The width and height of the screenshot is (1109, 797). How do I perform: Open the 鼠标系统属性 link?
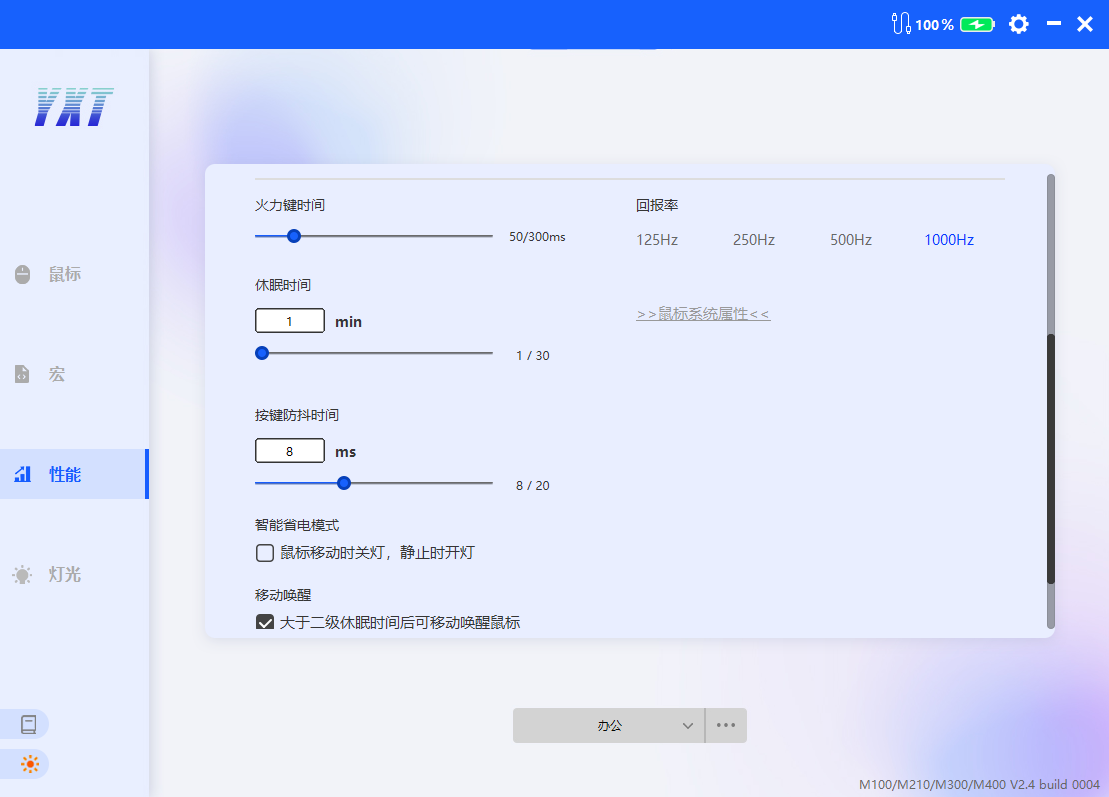[703, 314]
